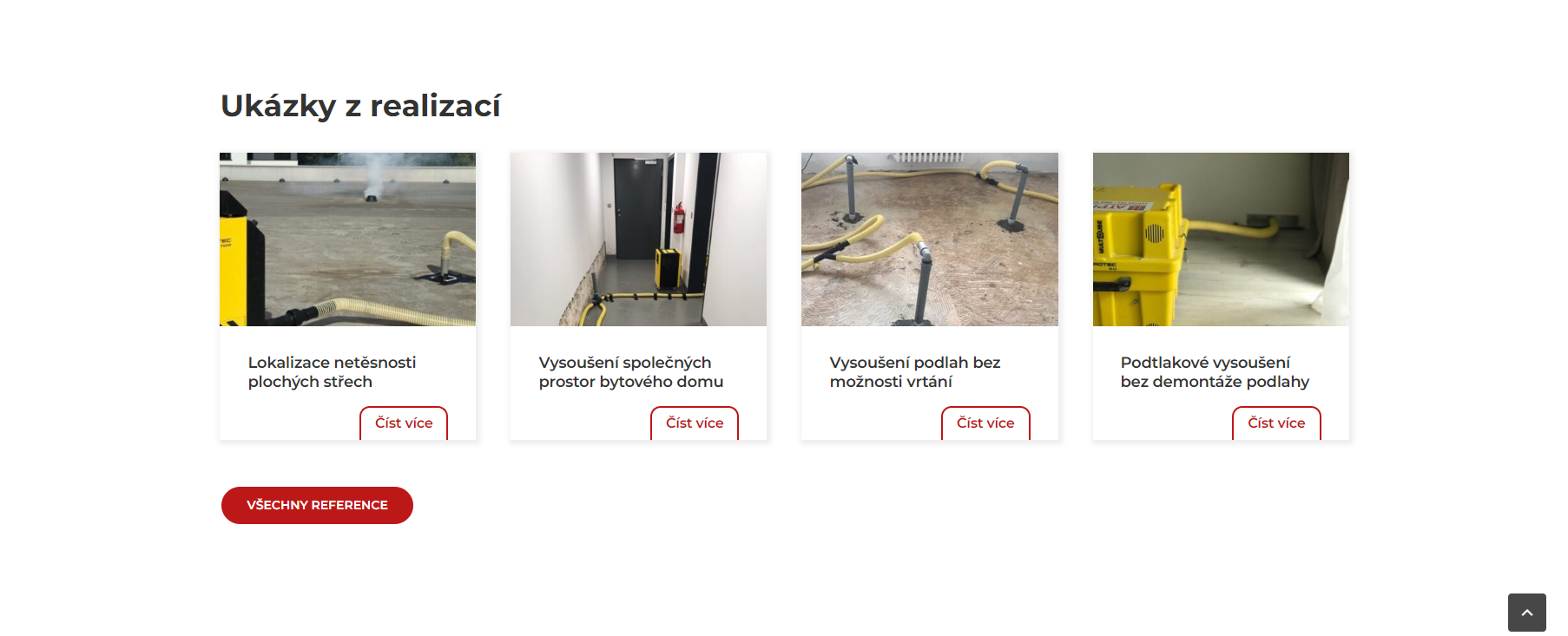Click the black door in the hallway photo
The image size is (1568, 636).
pos(639,208)
